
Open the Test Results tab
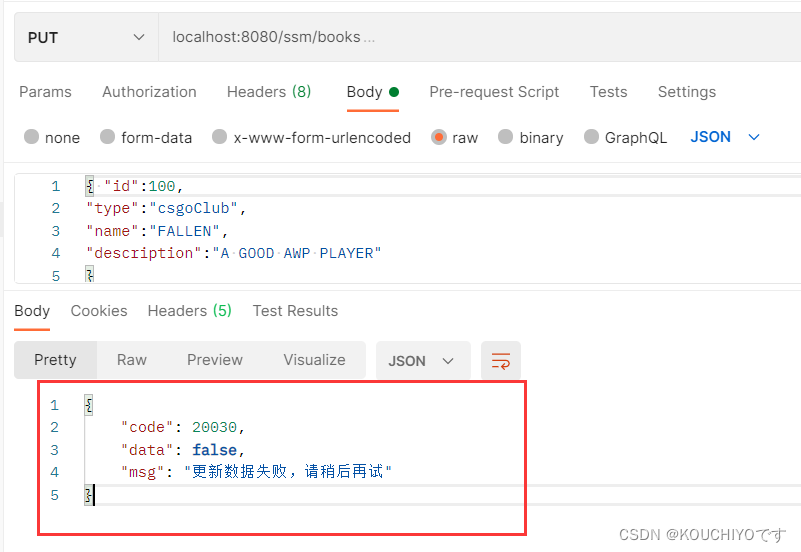tap(295, 311)
